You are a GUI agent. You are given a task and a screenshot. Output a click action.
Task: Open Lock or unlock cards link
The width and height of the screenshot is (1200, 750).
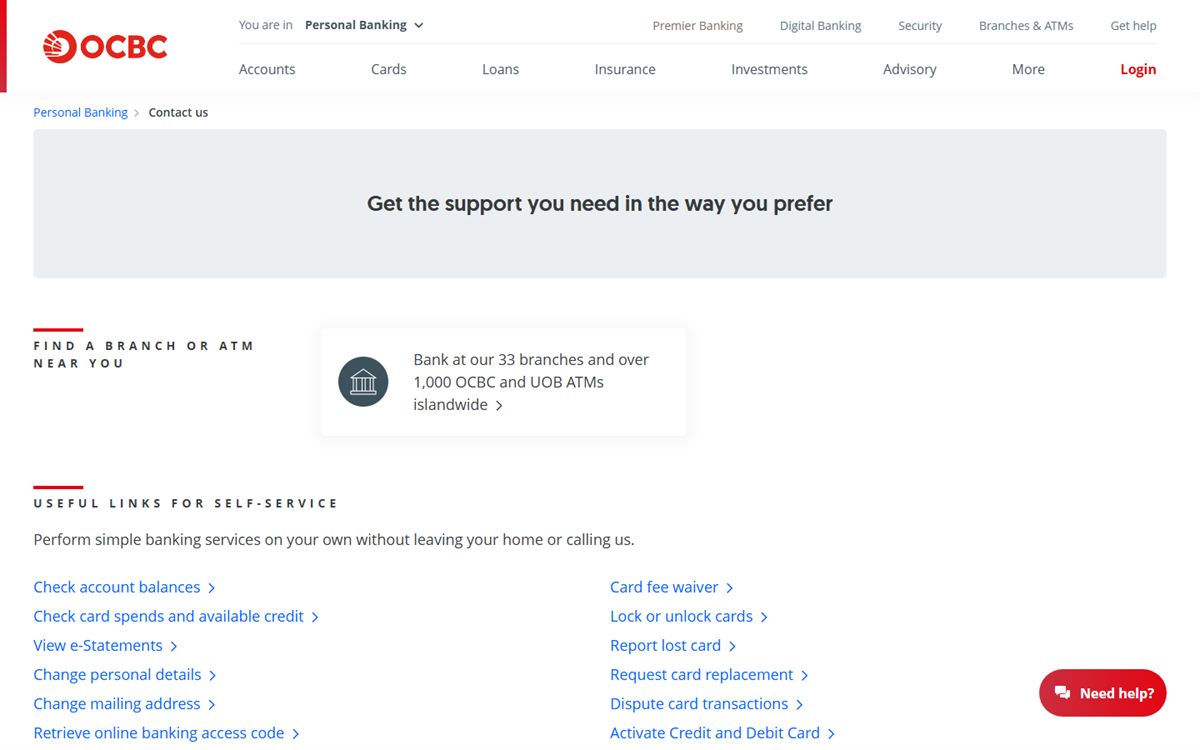click(x=689, y=616)
